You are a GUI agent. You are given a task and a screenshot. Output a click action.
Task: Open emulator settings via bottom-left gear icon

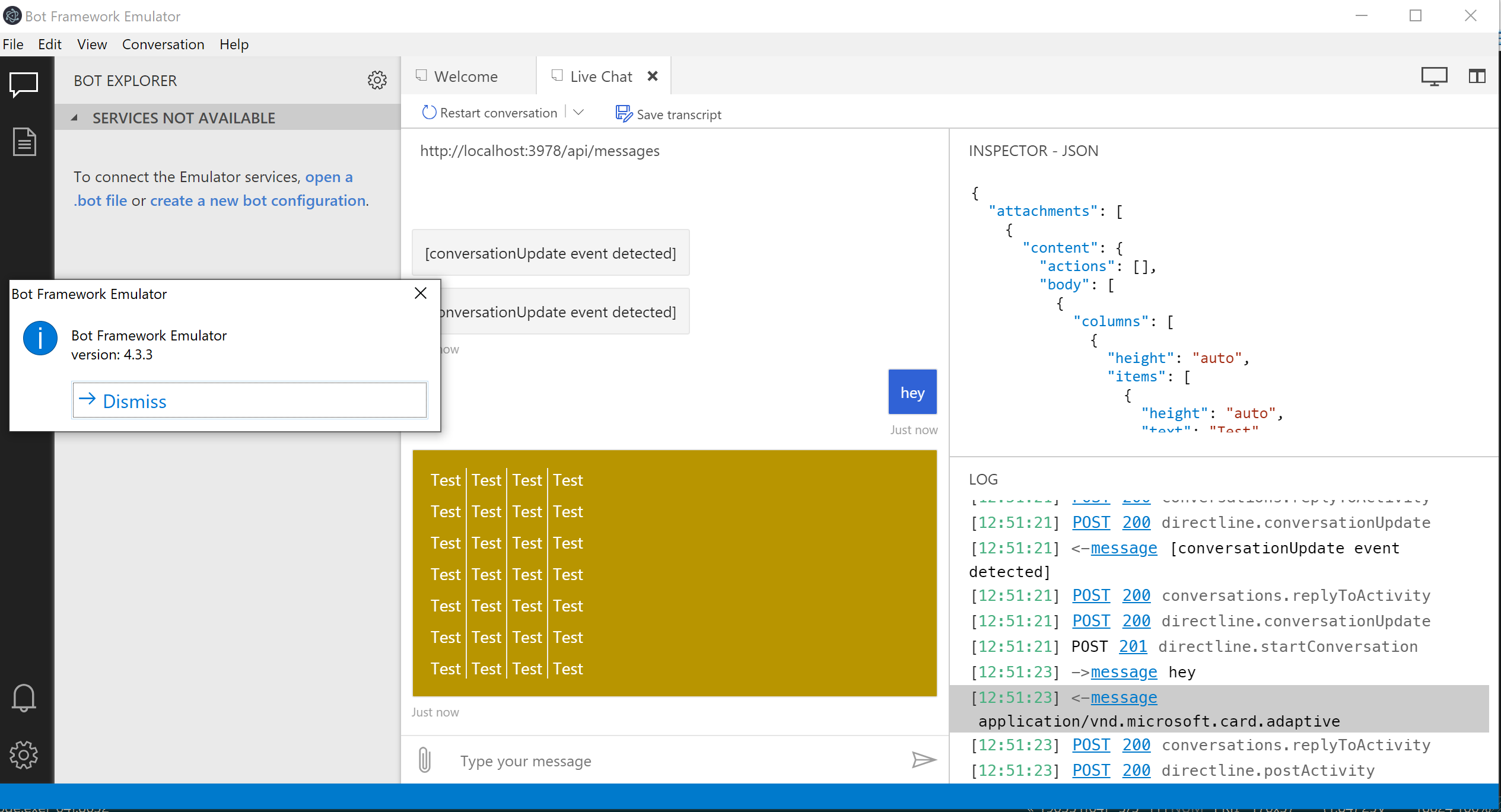[x=24, y=754]
